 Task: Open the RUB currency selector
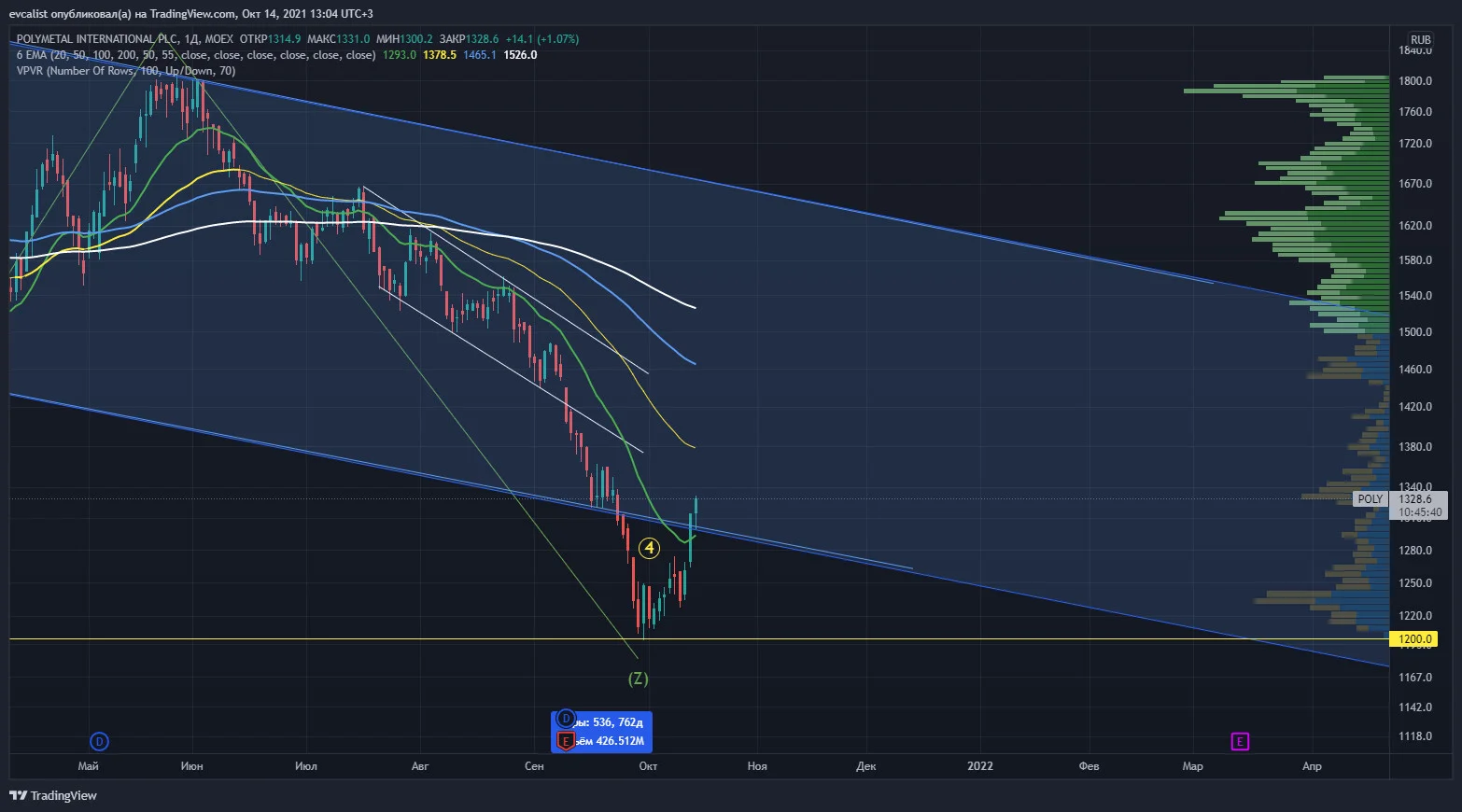click(x=1420, y=40)
